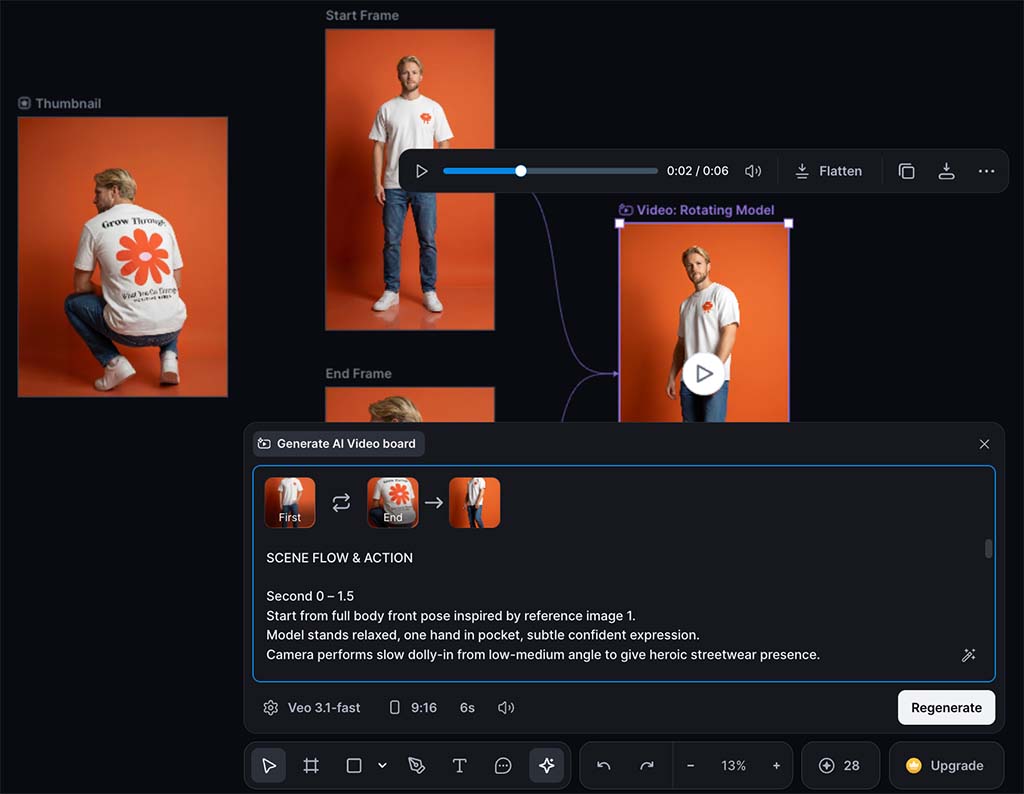Viewport: 1024px width, 794px height.
Task: Select the Text tool
Action: point(459,765)
